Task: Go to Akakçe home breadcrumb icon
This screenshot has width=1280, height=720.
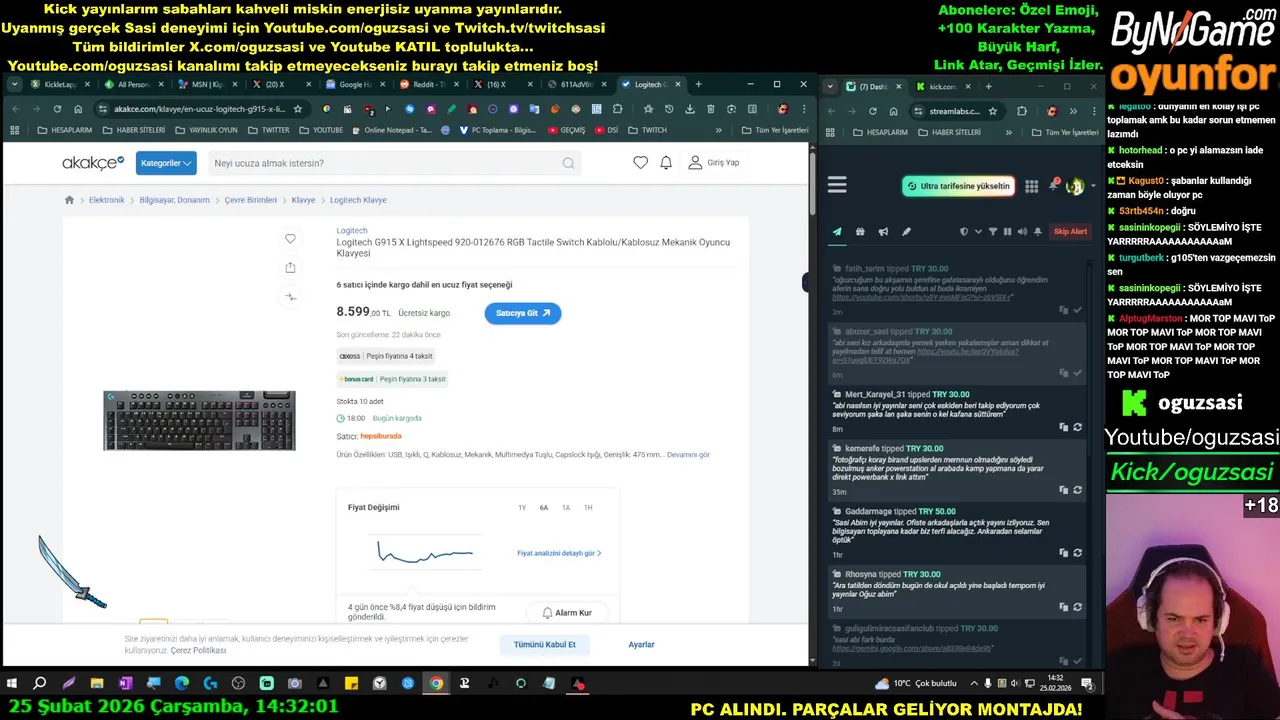Action: 69,200
